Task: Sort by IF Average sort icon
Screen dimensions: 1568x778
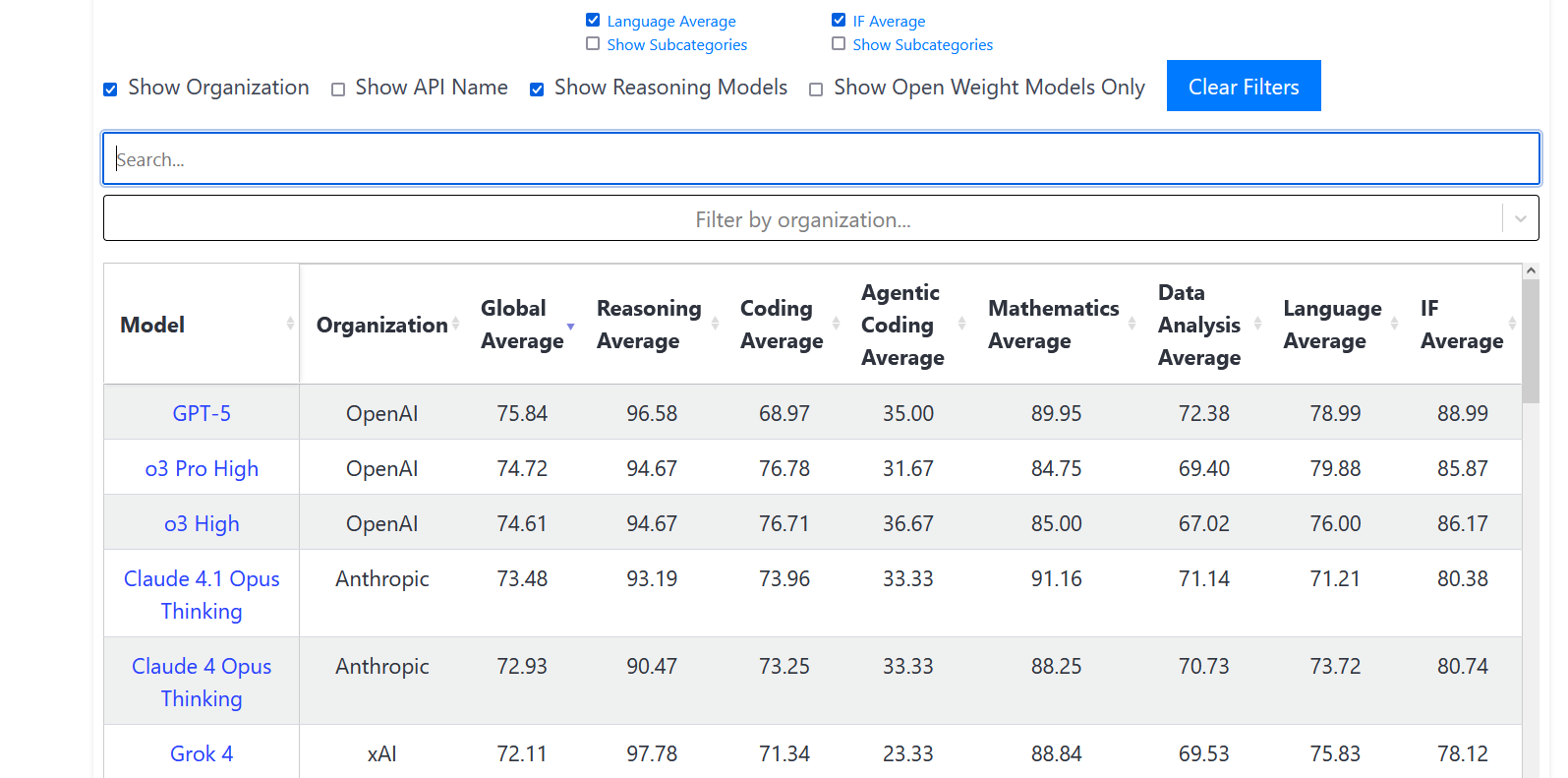Action: [x=1512, y=324]
